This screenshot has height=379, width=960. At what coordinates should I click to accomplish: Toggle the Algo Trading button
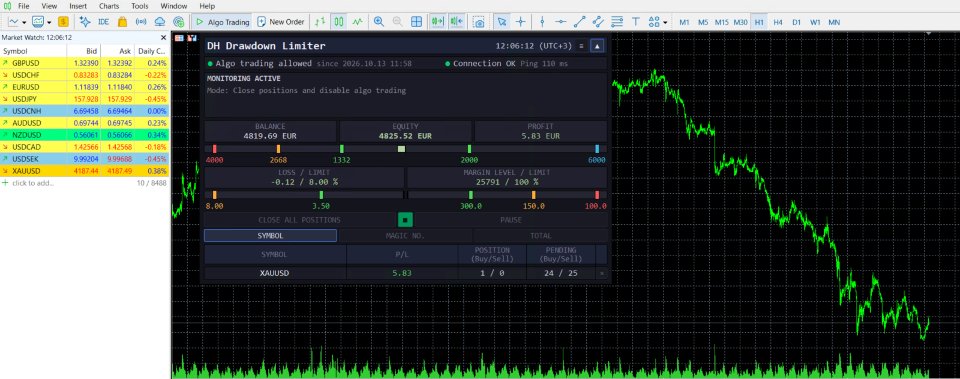coord(222,22)
